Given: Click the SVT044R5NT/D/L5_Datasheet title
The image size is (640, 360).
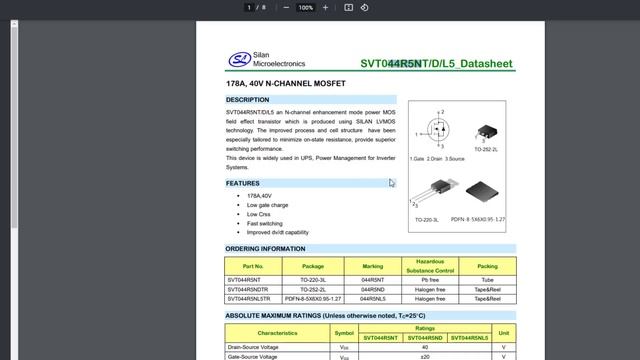Looking at the screenshot, I should click(436, 64).
